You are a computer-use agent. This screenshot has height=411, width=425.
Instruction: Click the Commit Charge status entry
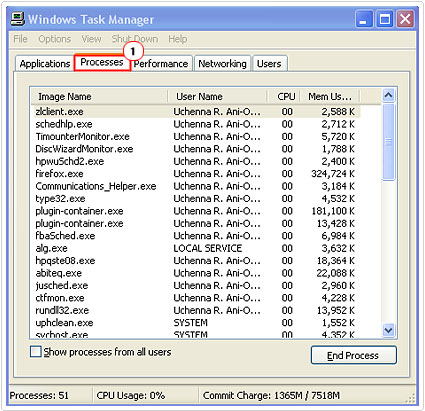271,396
